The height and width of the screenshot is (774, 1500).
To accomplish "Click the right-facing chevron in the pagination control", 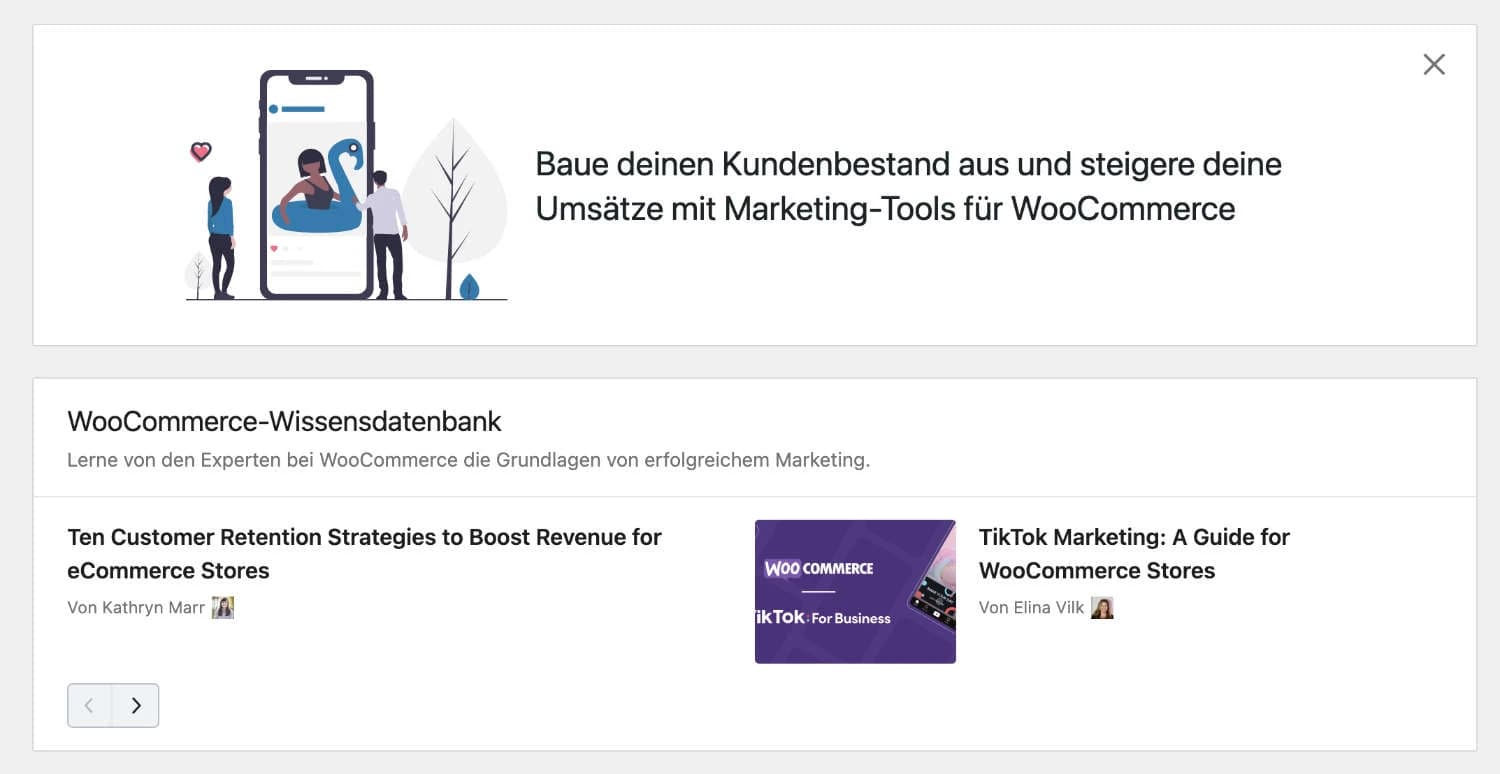I will click(137, 705).
